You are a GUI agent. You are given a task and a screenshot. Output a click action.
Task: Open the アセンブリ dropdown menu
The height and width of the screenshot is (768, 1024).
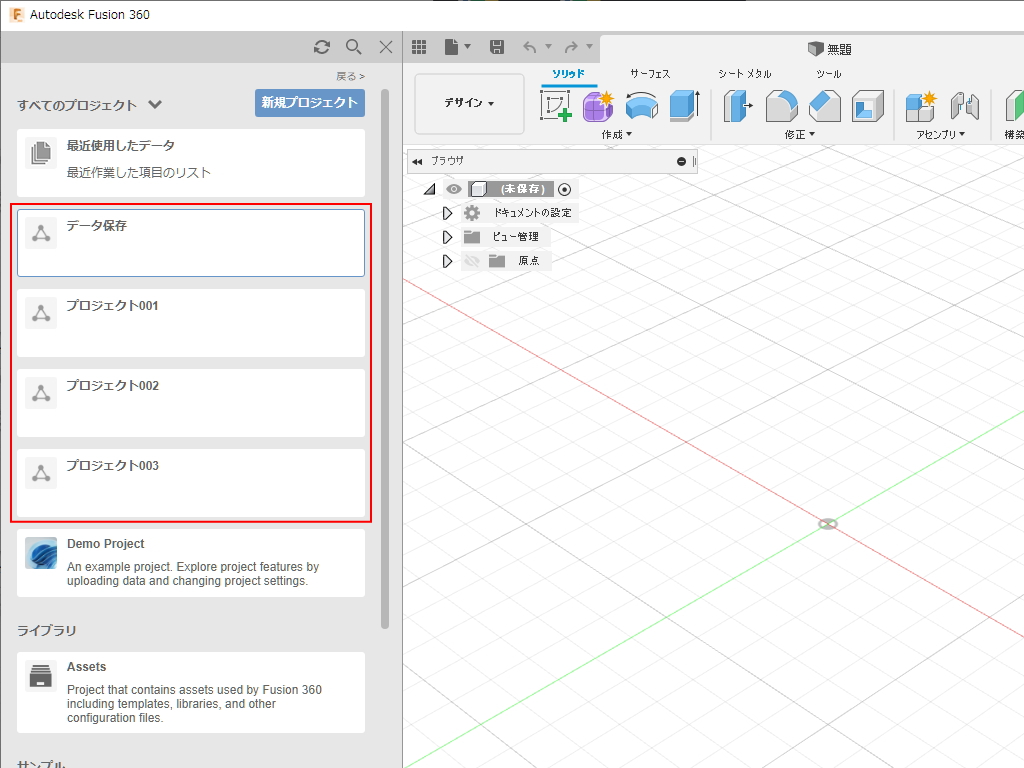point(940,135)
